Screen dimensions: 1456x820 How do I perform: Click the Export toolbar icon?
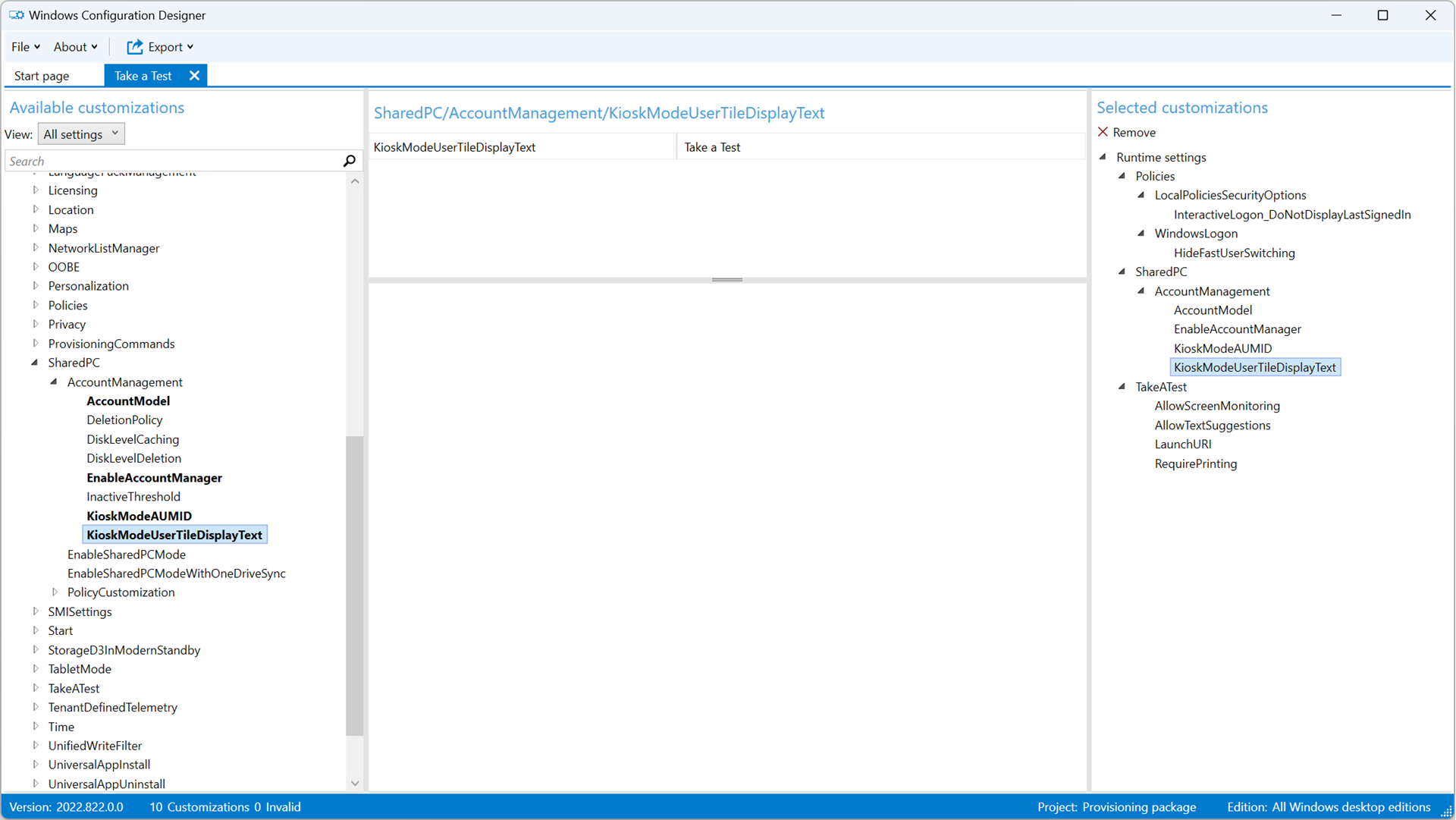point(135,47)
